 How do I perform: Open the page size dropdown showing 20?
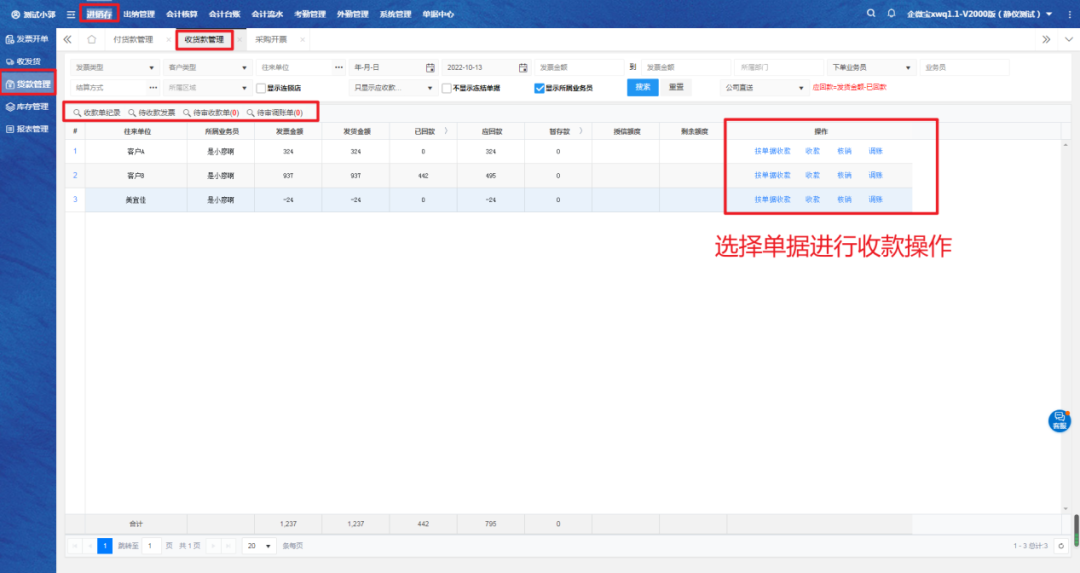pos(260,546)
